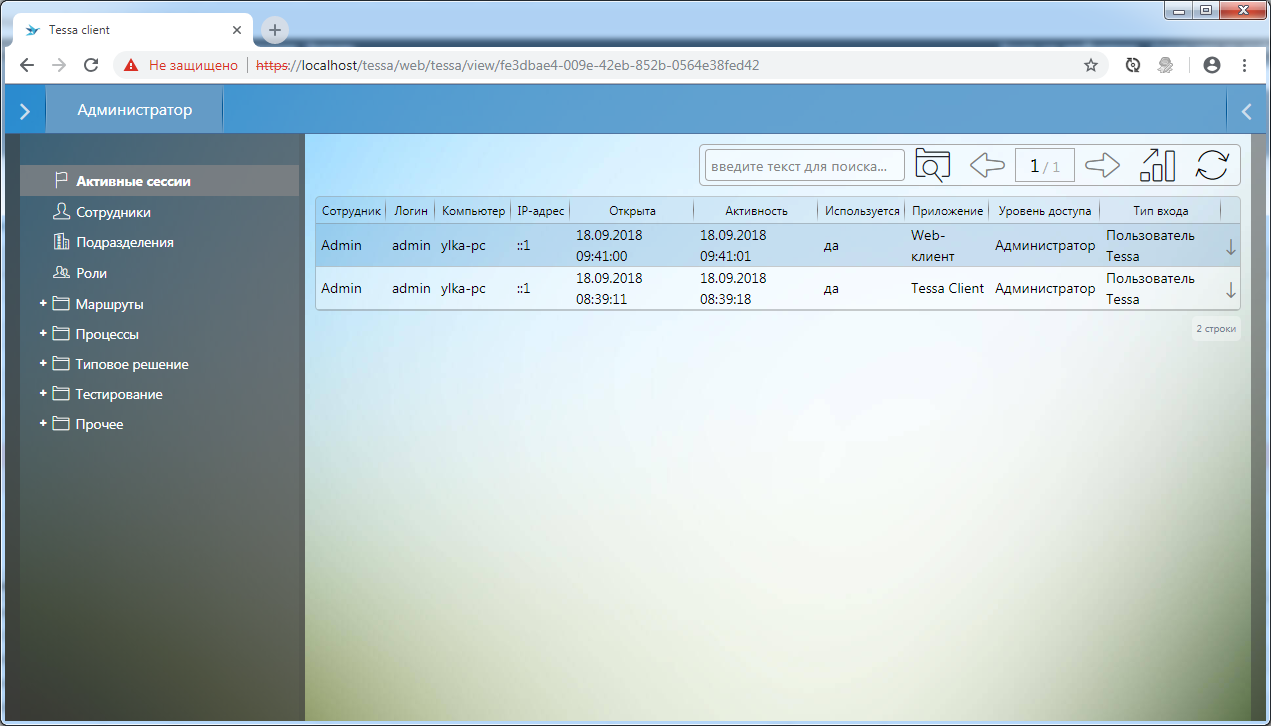Click down arrow on Web-клиент session row
The height and width of the screenshot is (726, 1271).
tap(1231, 247)
